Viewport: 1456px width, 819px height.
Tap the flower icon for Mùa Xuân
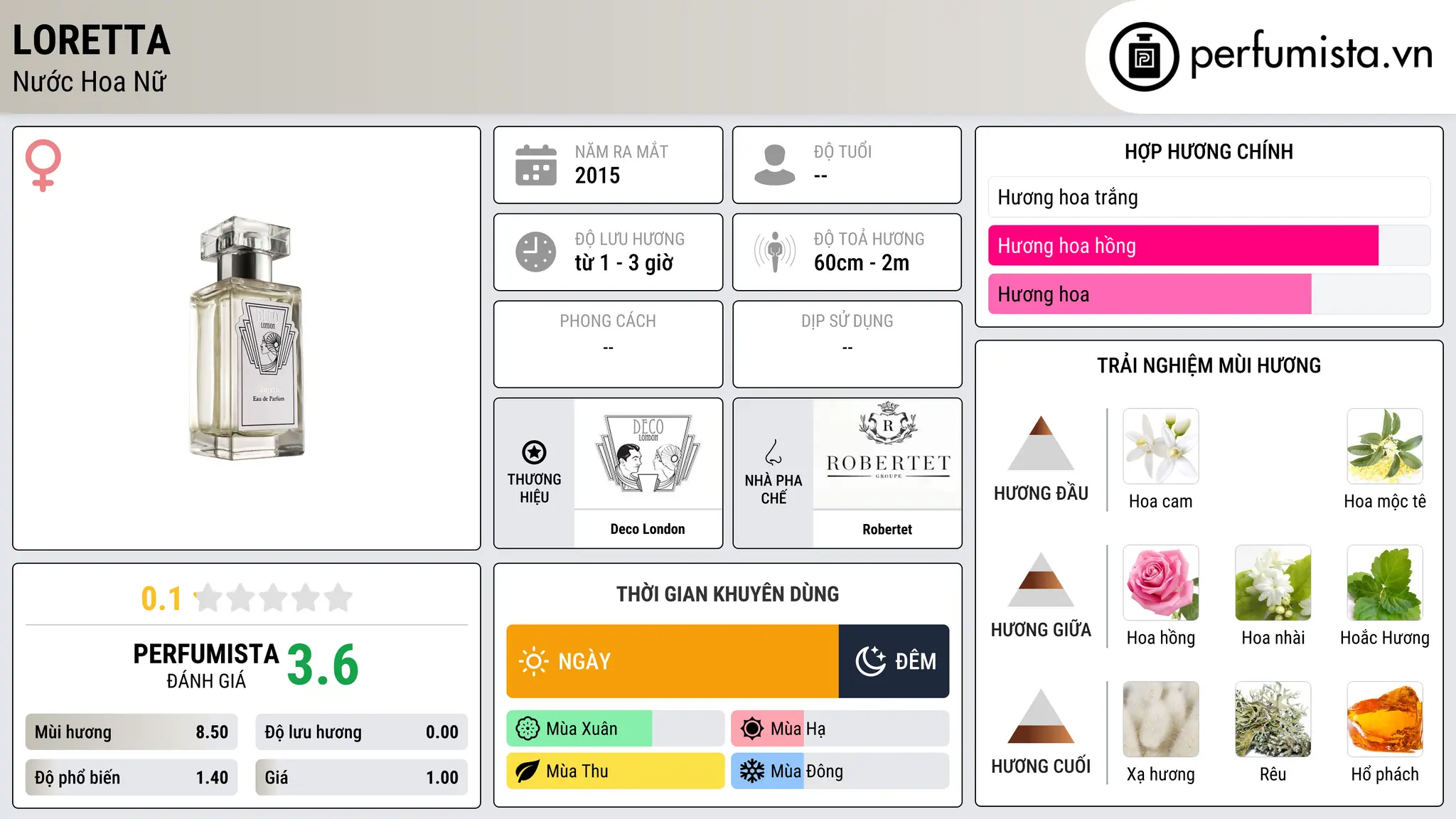click(x=528, y=729)
